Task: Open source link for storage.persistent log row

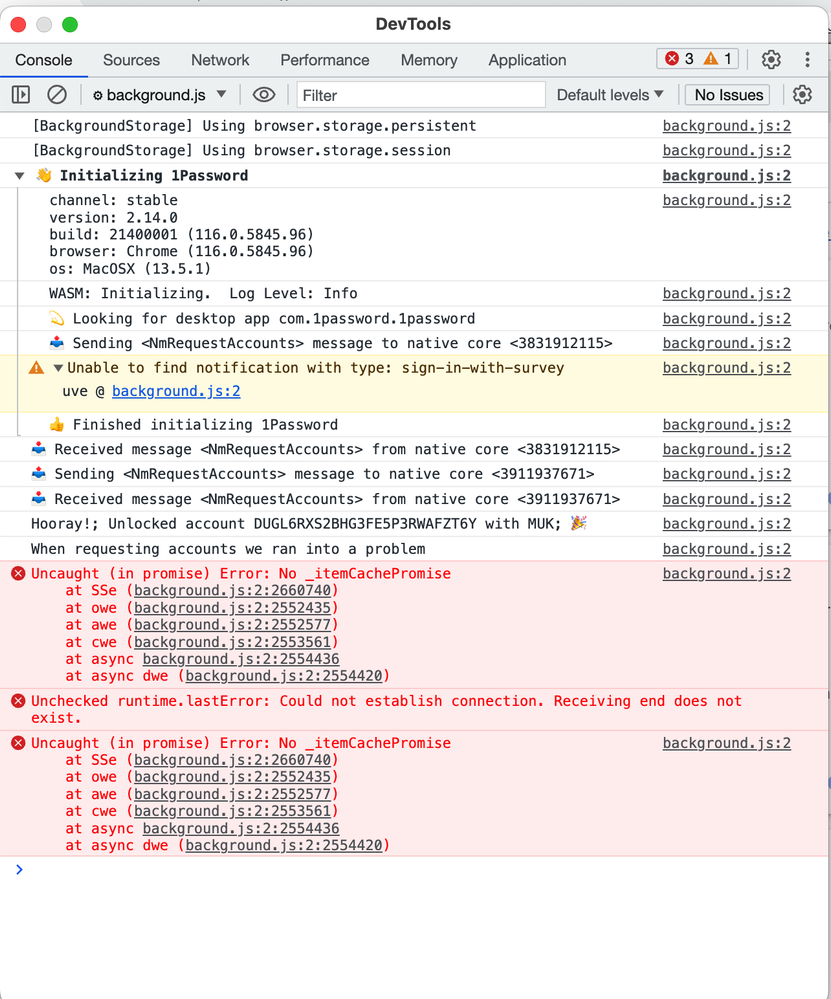Action: (726, 126)
